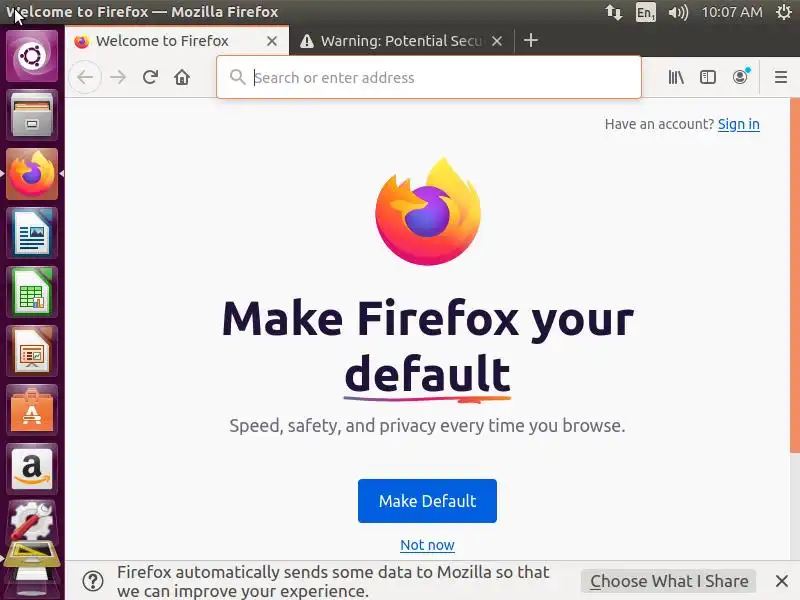Go forward using the forward arrow

pos(118,78)
